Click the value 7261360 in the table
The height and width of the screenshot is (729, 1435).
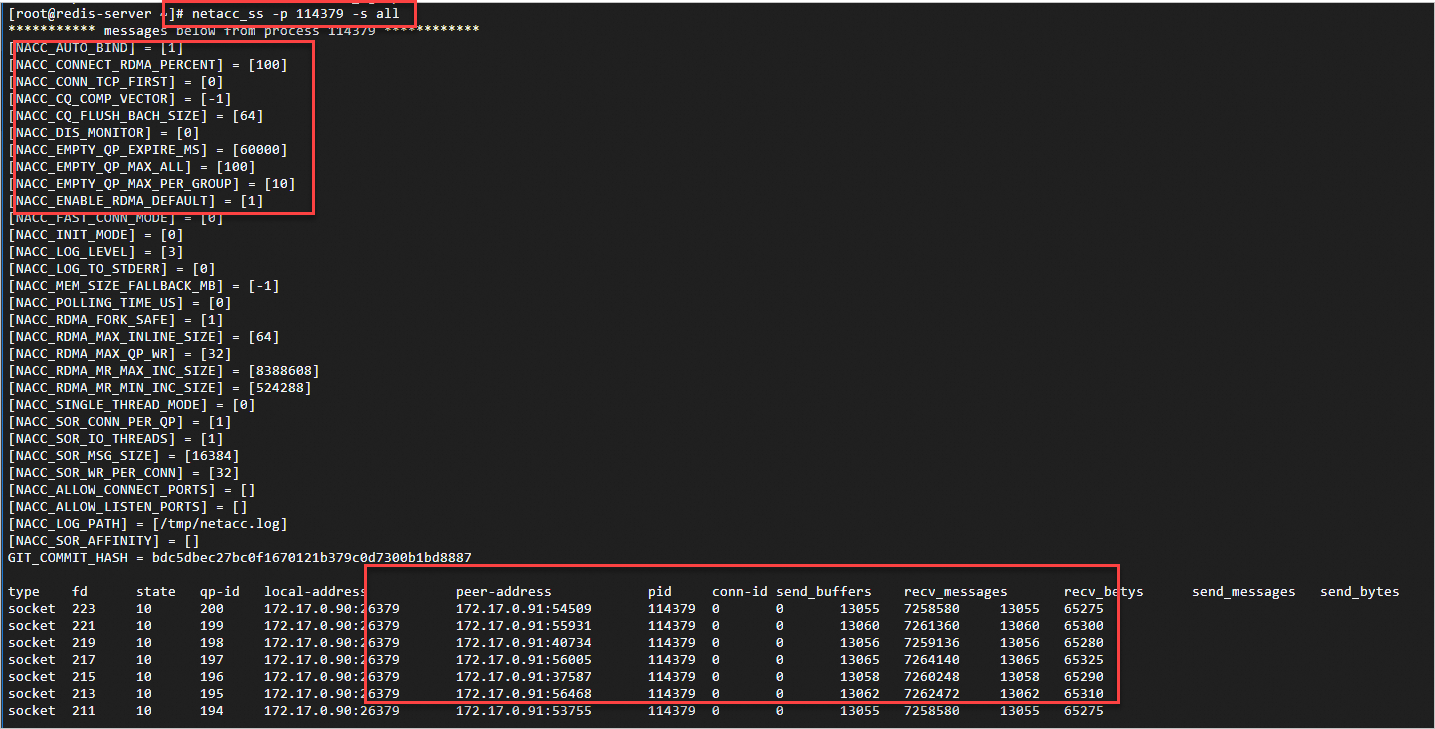click(x=932, y=626)
